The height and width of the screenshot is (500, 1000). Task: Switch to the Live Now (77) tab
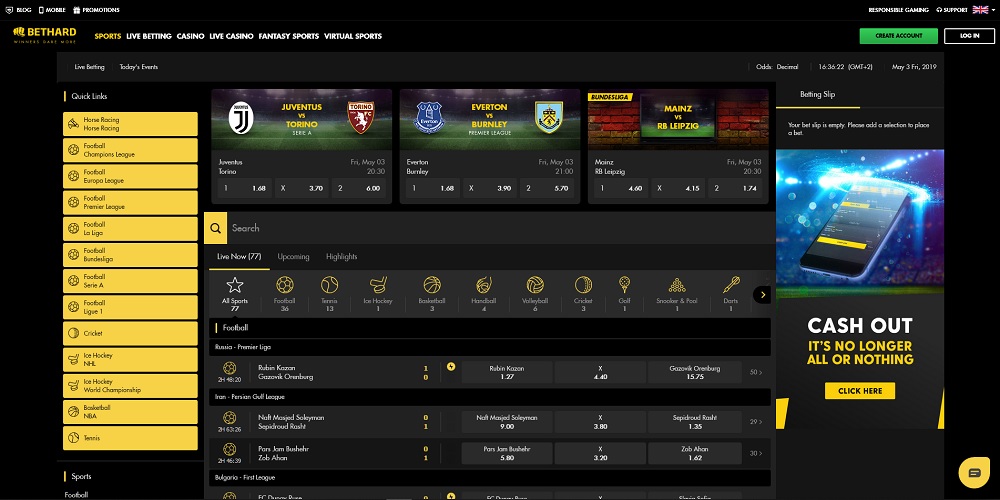click(x=239, y=256)
